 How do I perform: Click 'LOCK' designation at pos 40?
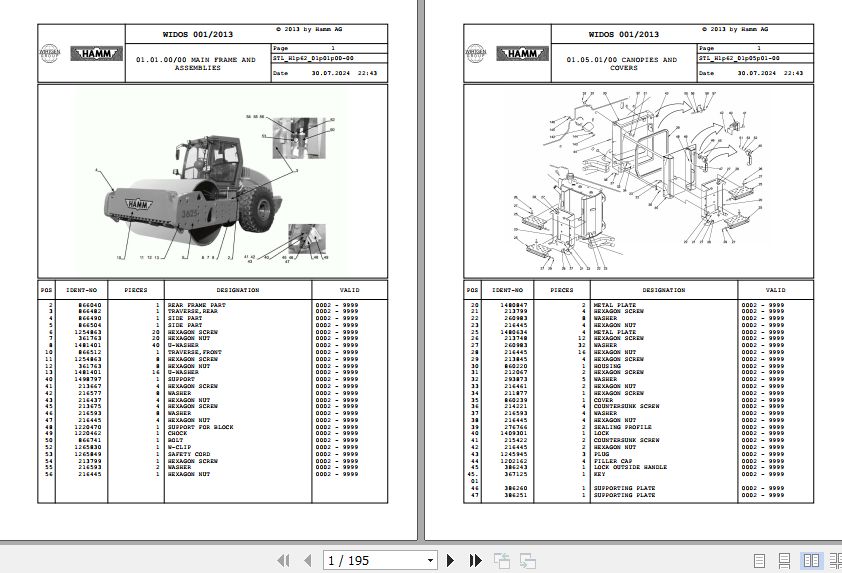pos(601,433)
